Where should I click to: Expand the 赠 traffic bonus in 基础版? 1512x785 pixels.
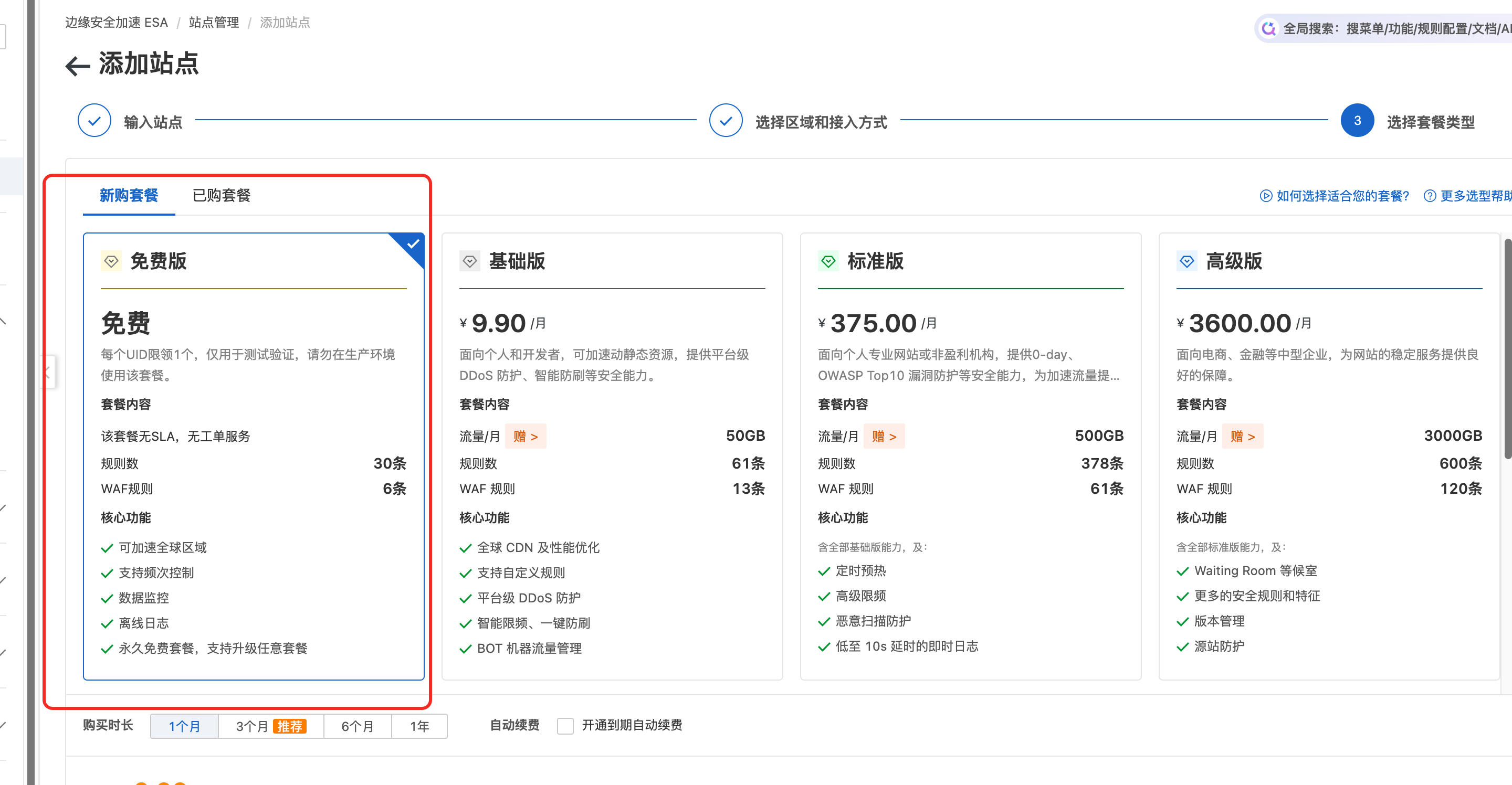526,437
